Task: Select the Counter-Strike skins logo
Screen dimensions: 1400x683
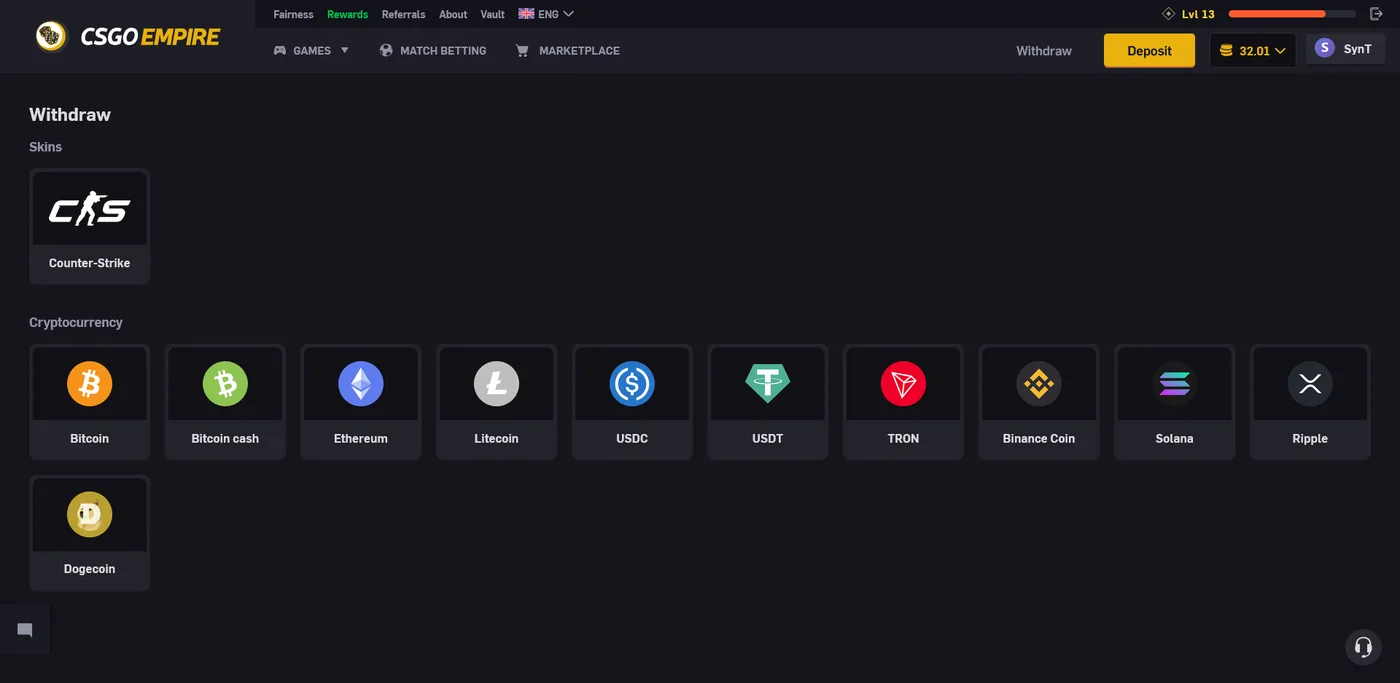Action: click(90, 208)
